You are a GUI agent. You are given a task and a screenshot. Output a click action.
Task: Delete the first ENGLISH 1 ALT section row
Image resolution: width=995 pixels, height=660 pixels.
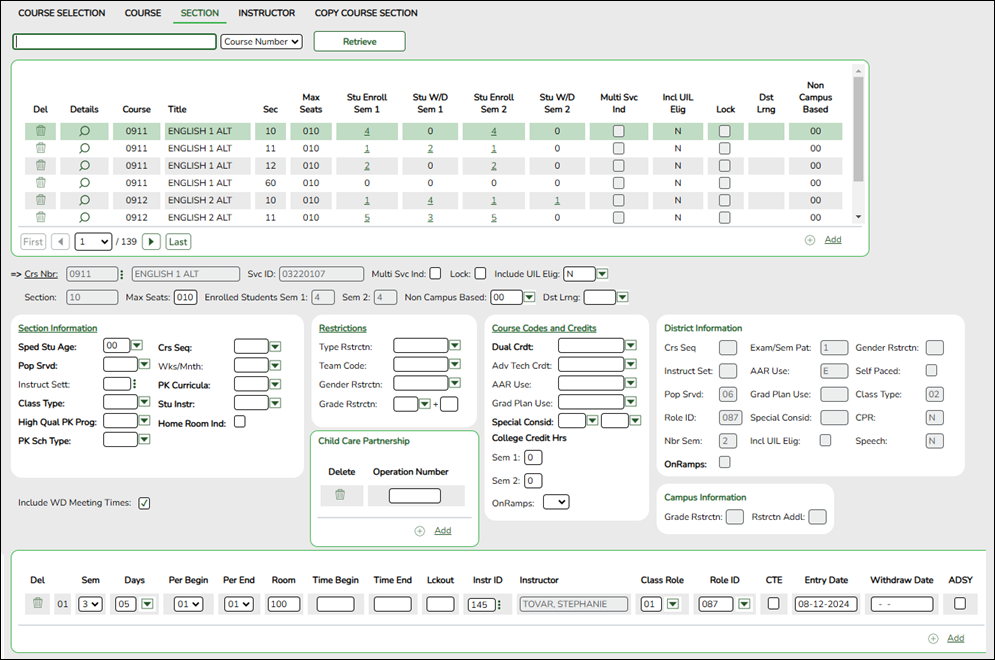pyautogui.click(x=40, y=130)
